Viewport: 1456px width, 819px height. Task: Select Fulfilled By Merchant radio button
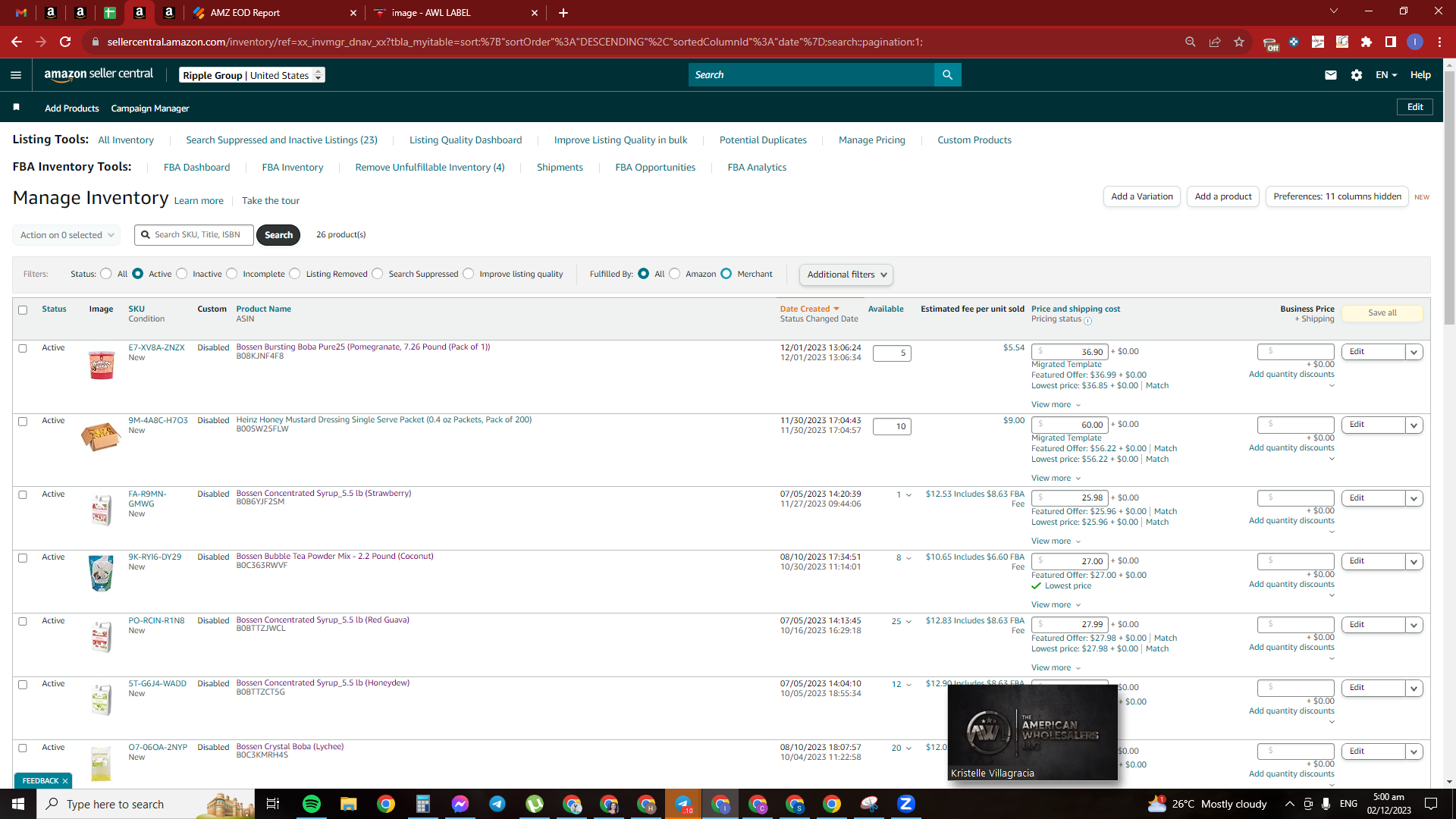726,274
